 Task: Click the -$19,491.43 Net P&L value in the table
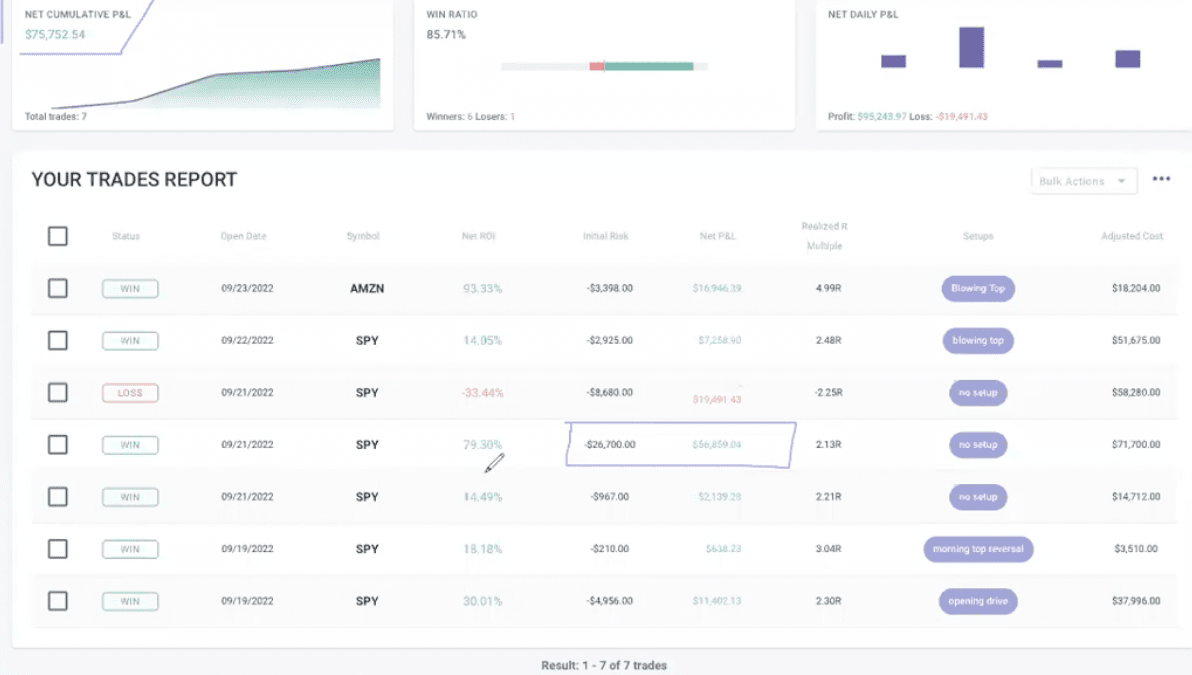(716, 399)
